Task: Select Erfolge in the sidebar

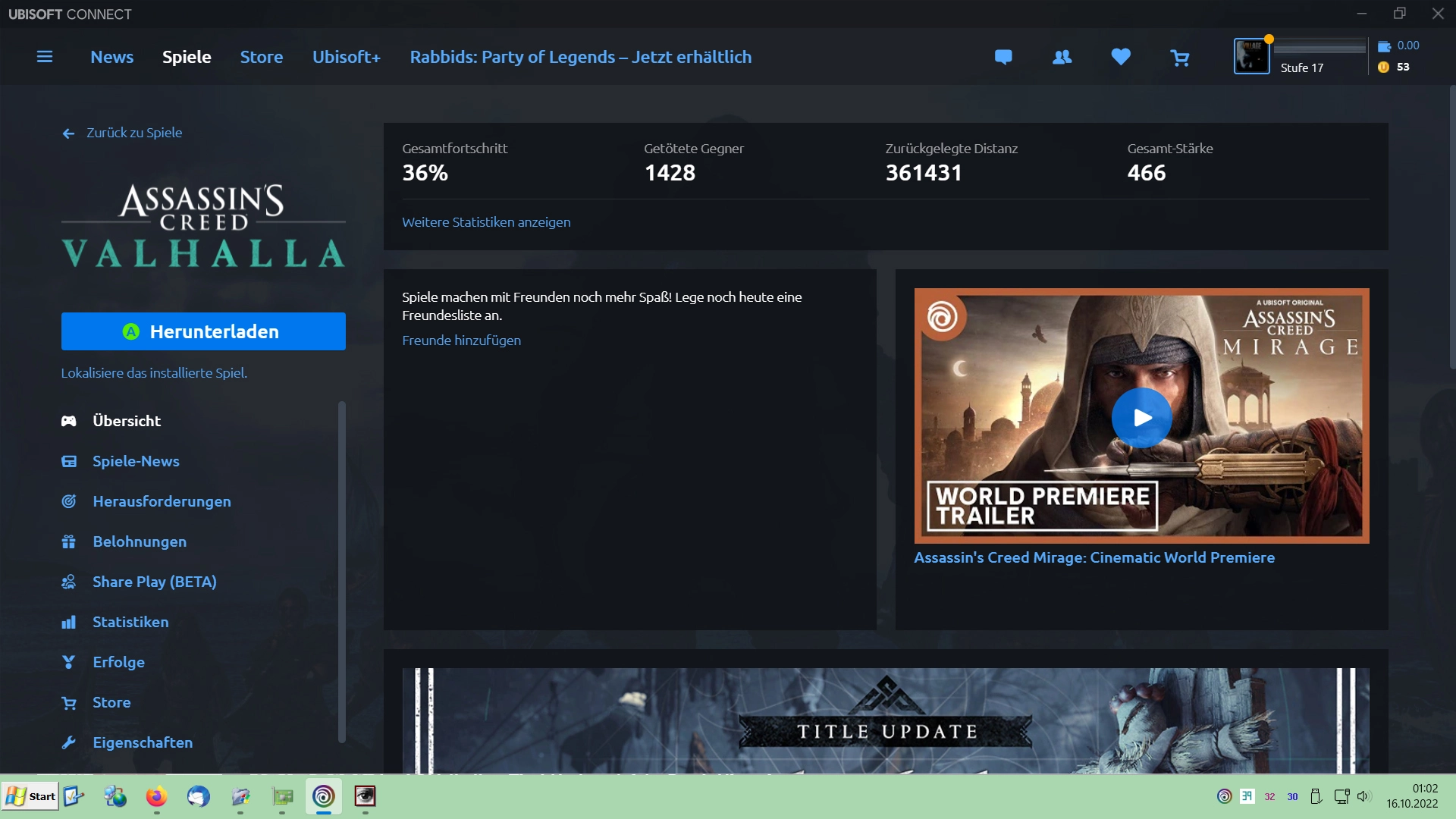Action: 118,662
